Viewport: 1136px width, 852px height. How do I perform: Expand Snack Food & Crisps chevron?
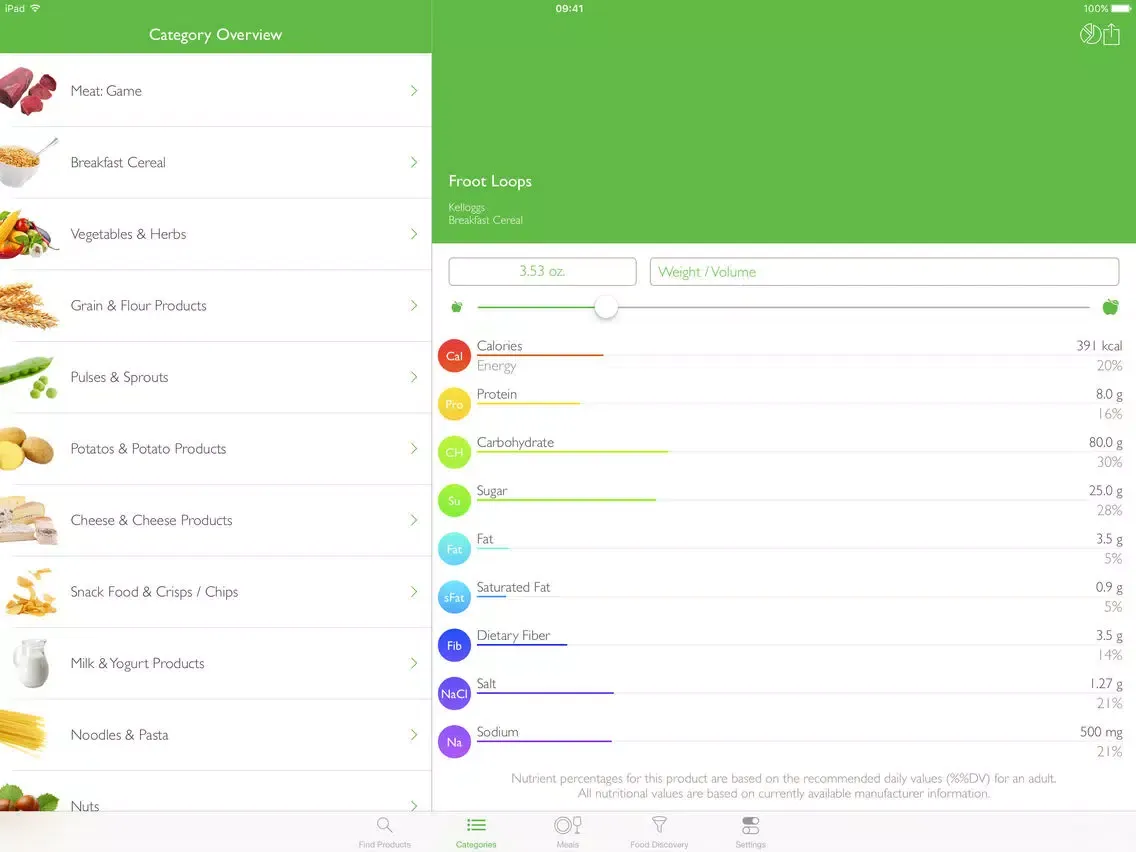click(x=414, y=592)
